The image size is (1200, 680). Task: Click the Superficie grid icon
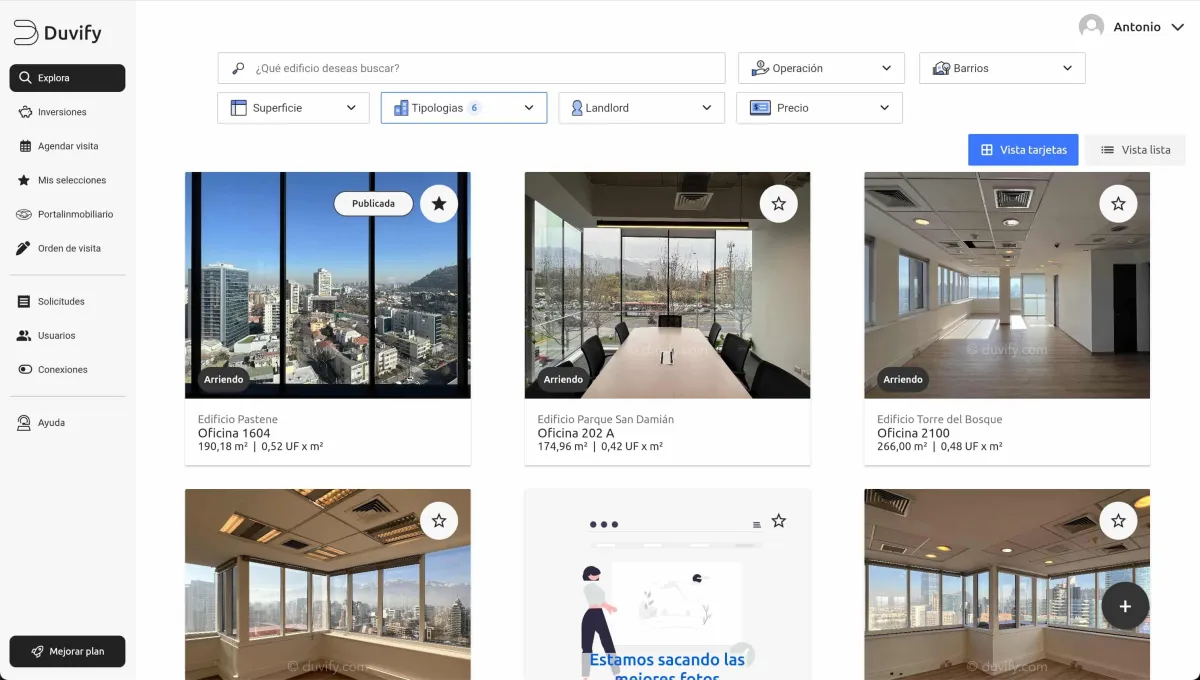[238, 108]
